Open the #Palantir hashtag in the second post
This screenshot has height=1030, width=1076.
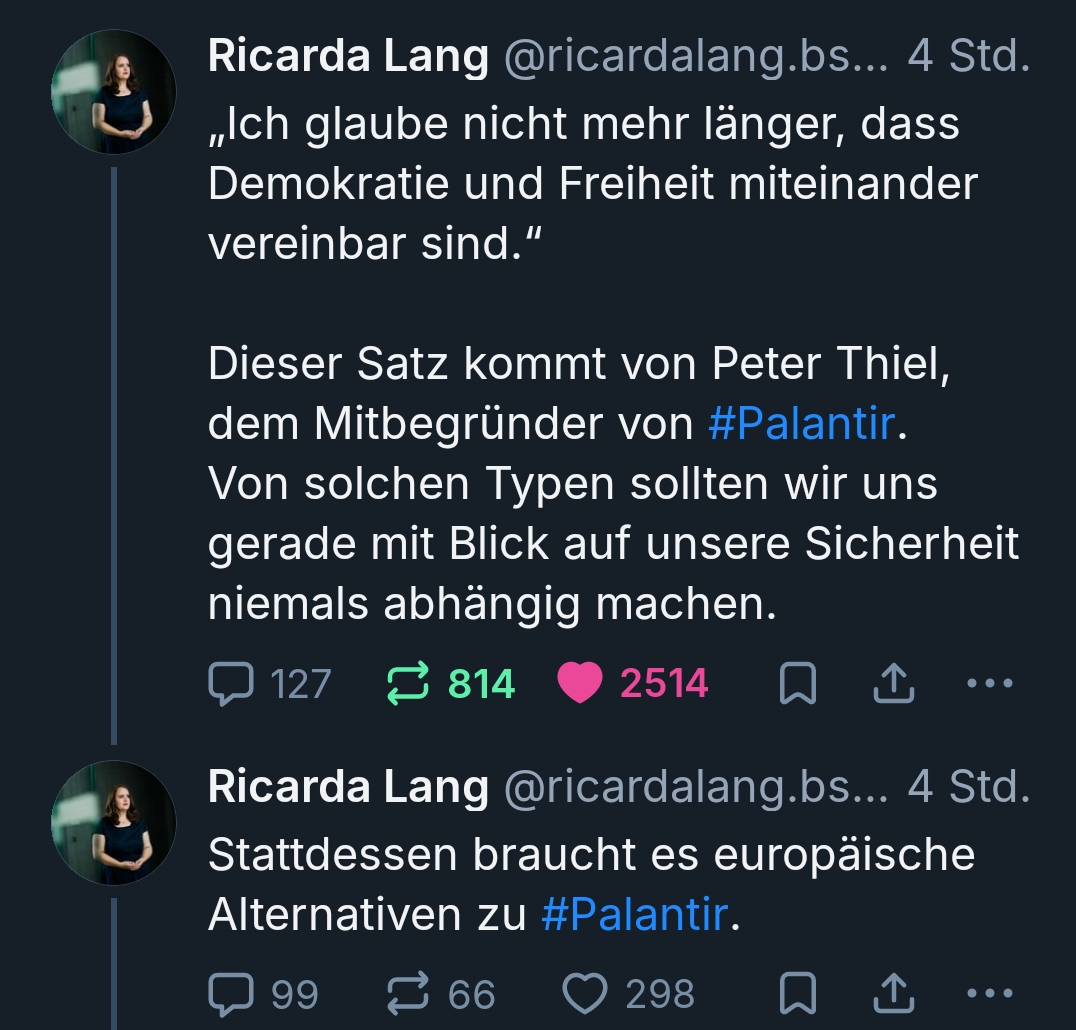(634, 914)
